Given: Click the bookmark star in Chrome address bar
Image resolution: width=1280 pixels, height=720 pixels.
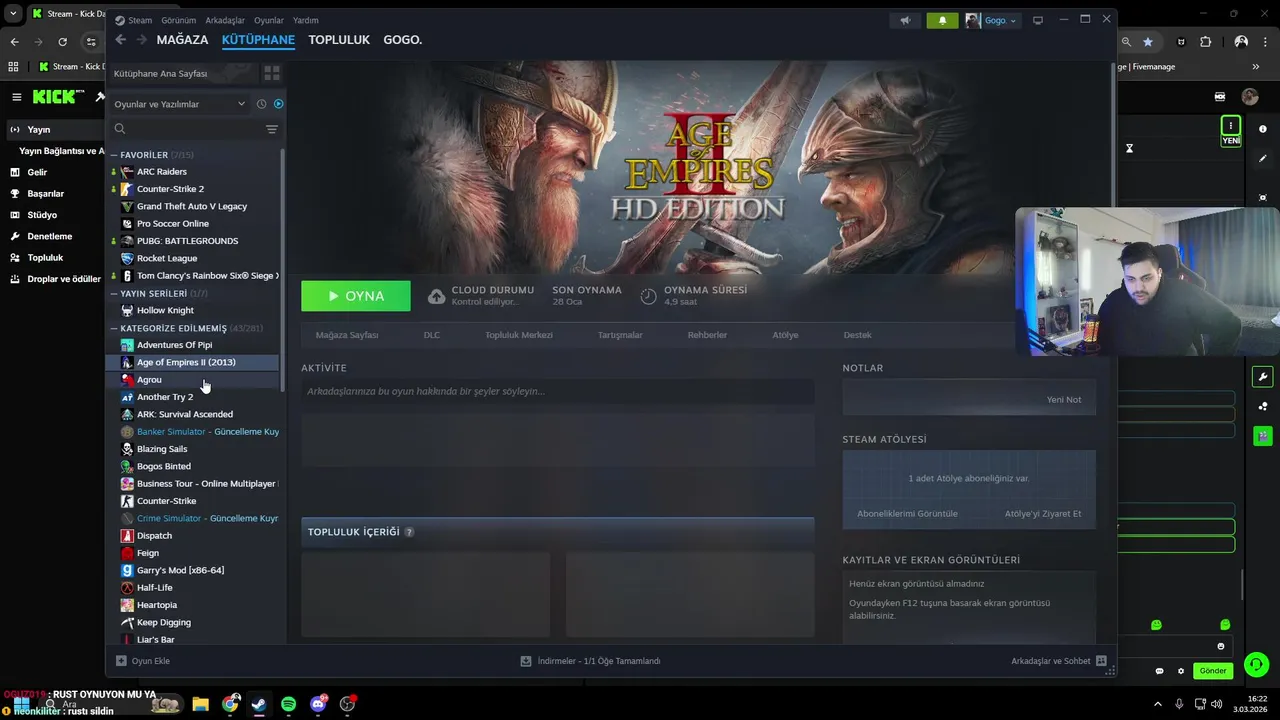Looking at the screenshot, I should 1148,42.
